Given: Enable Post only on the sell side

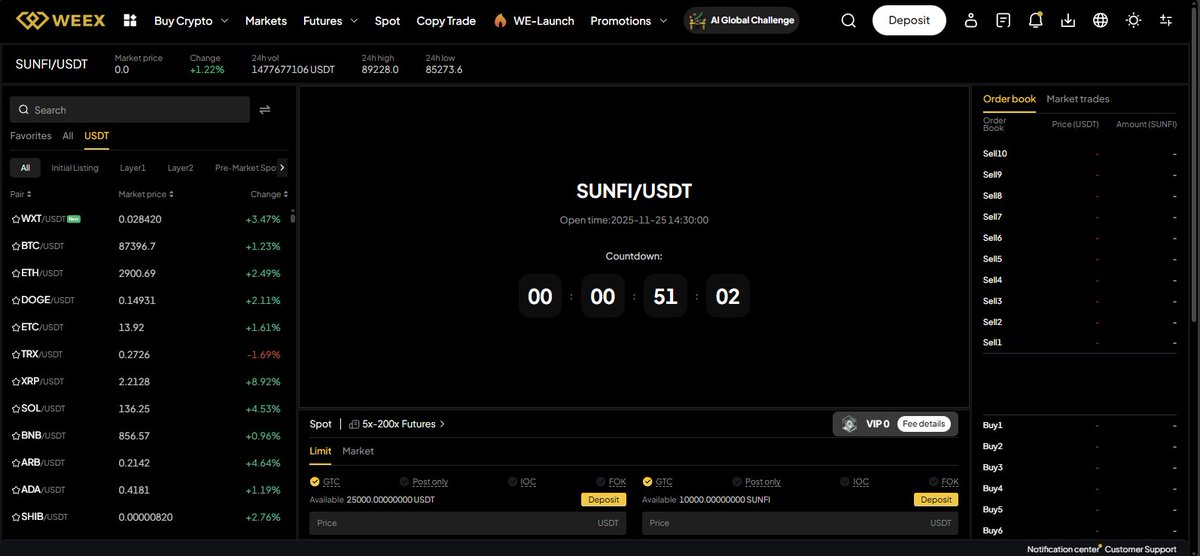Looking at the screenshot, I should [755, 482].
